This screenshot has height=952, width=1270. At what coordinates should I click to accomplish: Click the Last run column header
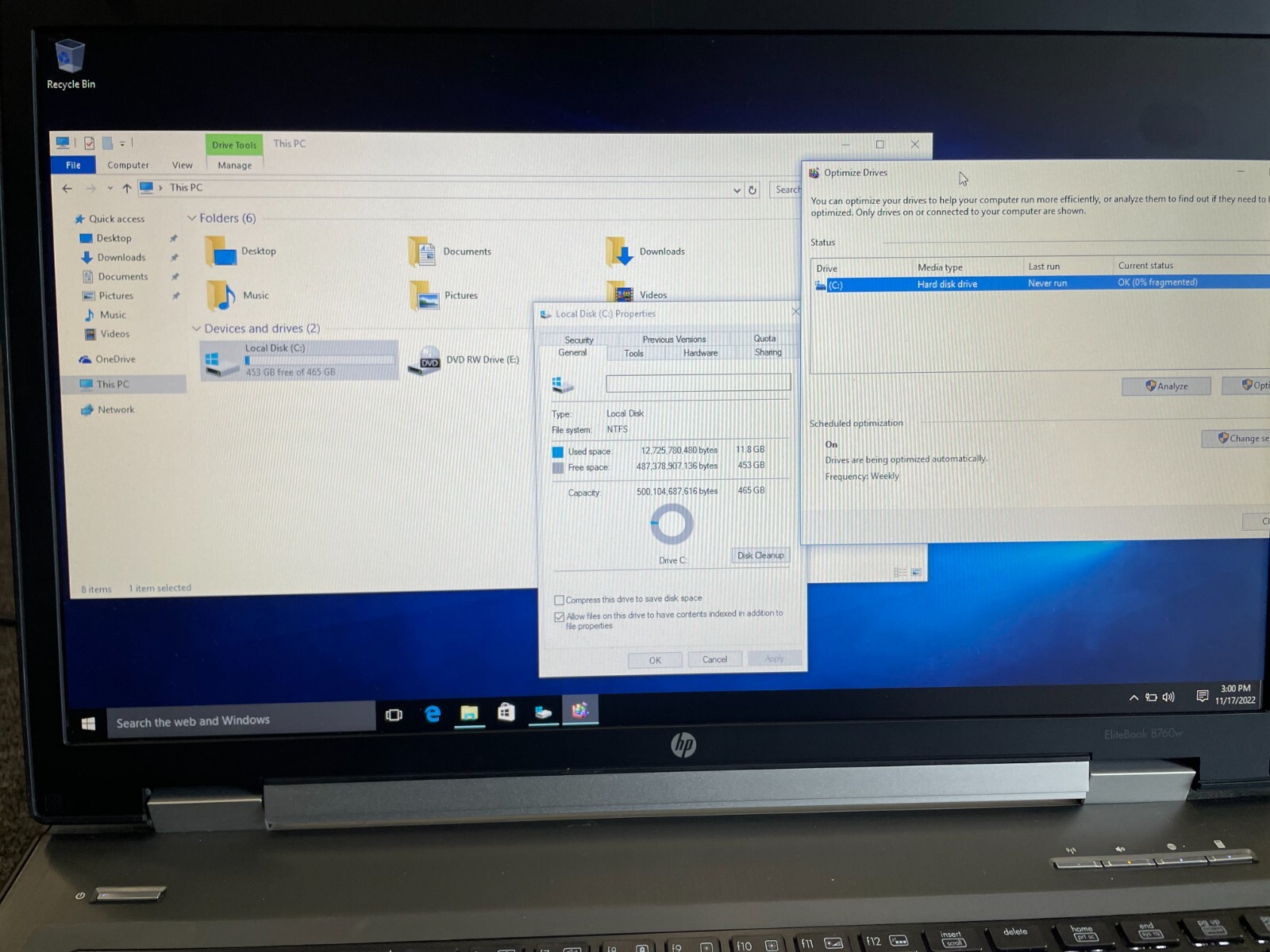pos(1044,267)
